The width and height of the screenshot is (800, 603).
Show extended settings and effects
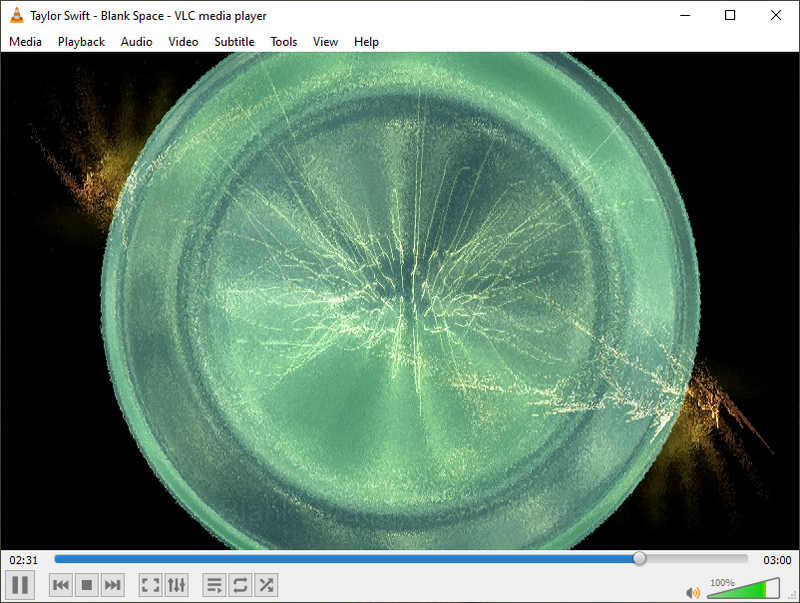tap(177, 585)
